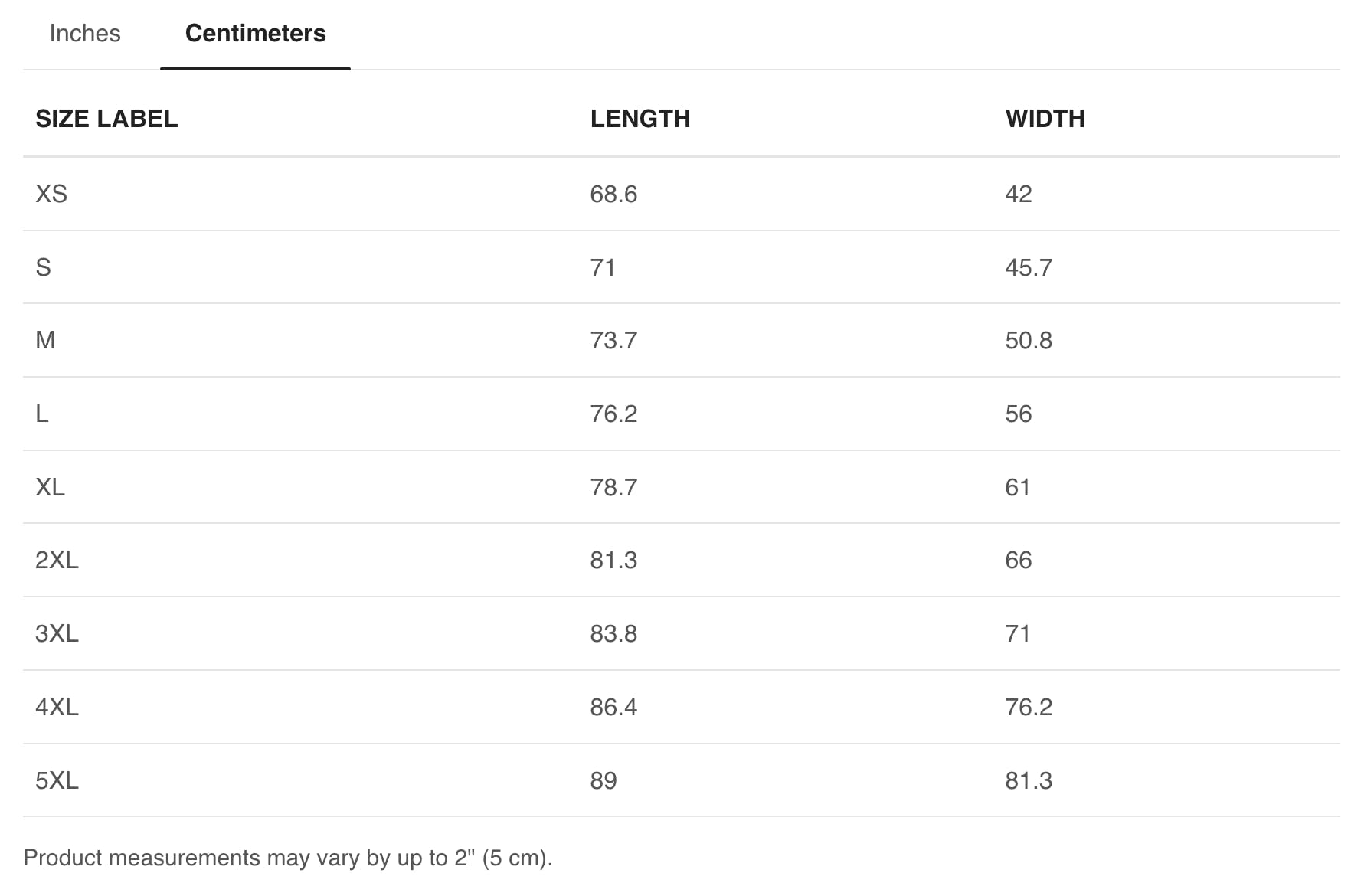The width and height of the screenshot is (1351, 896).
Task: Click the 68.6 length value for XS
Action: [x=613, y=194]
